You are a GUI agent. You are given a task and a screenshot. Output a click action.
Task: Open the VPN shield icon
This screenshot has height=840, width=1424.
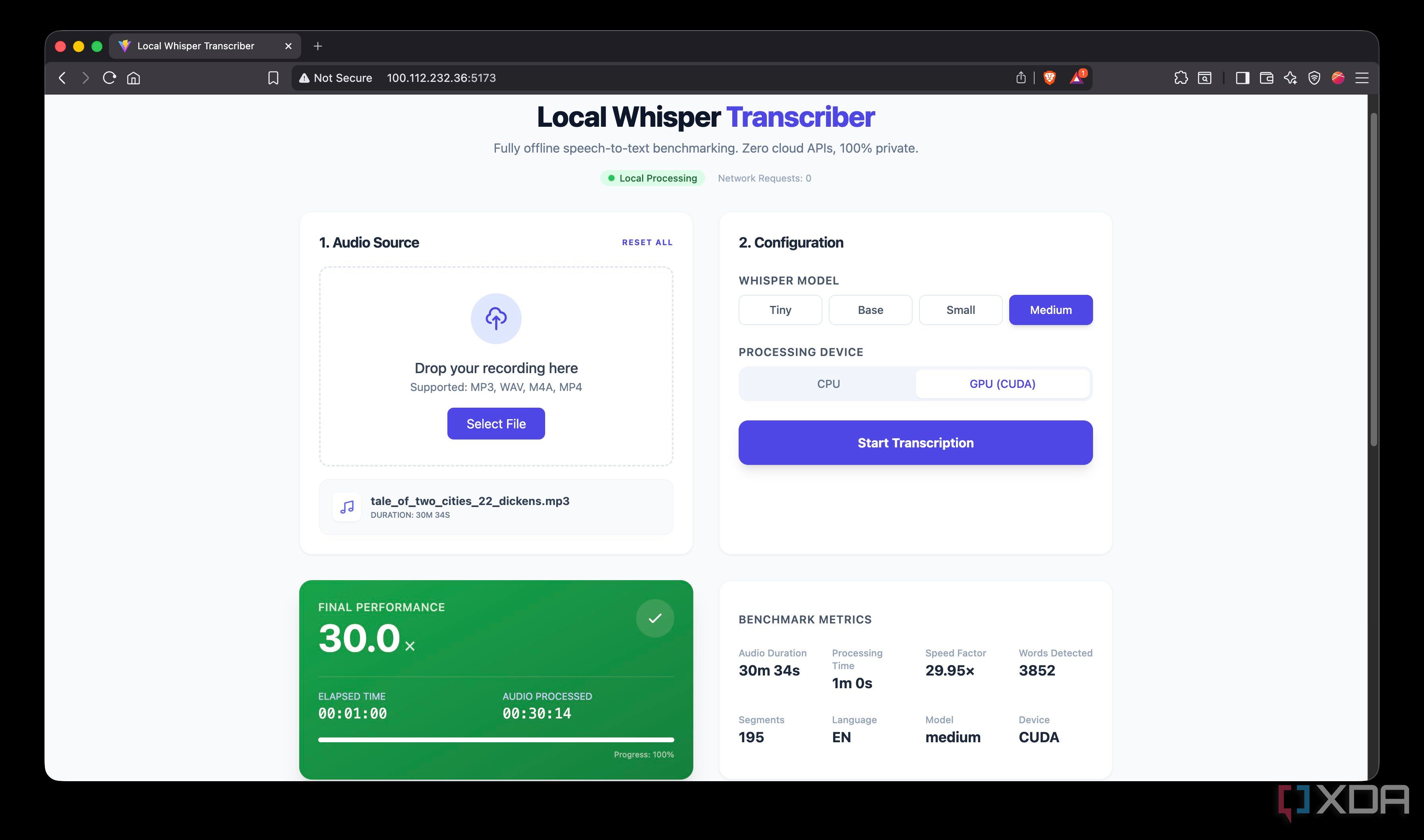[1314, 78]
